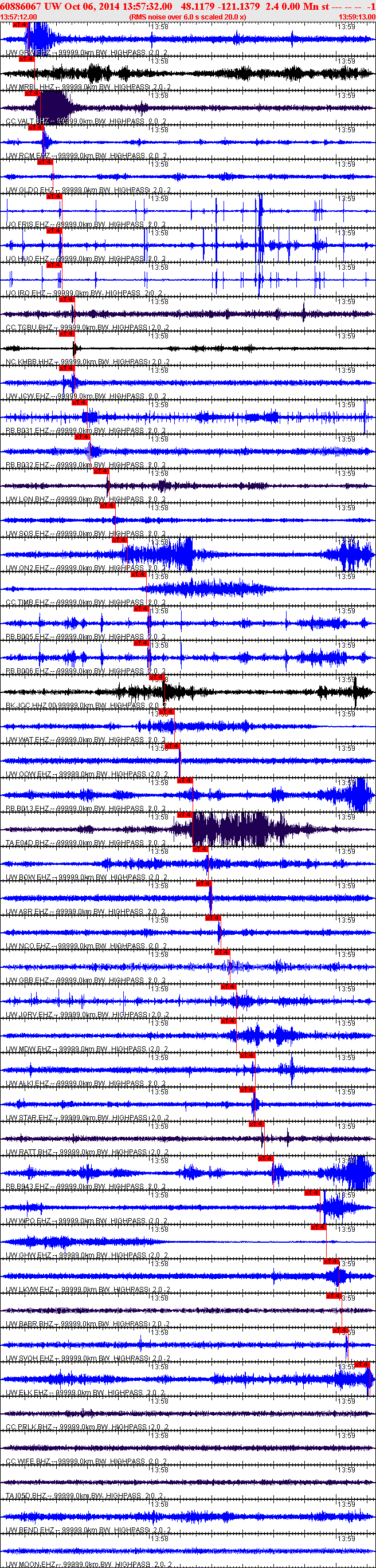Select the red pick marker on the UW ELK trace
Screen dimensions: 376x1568
tap(362, 1365)
